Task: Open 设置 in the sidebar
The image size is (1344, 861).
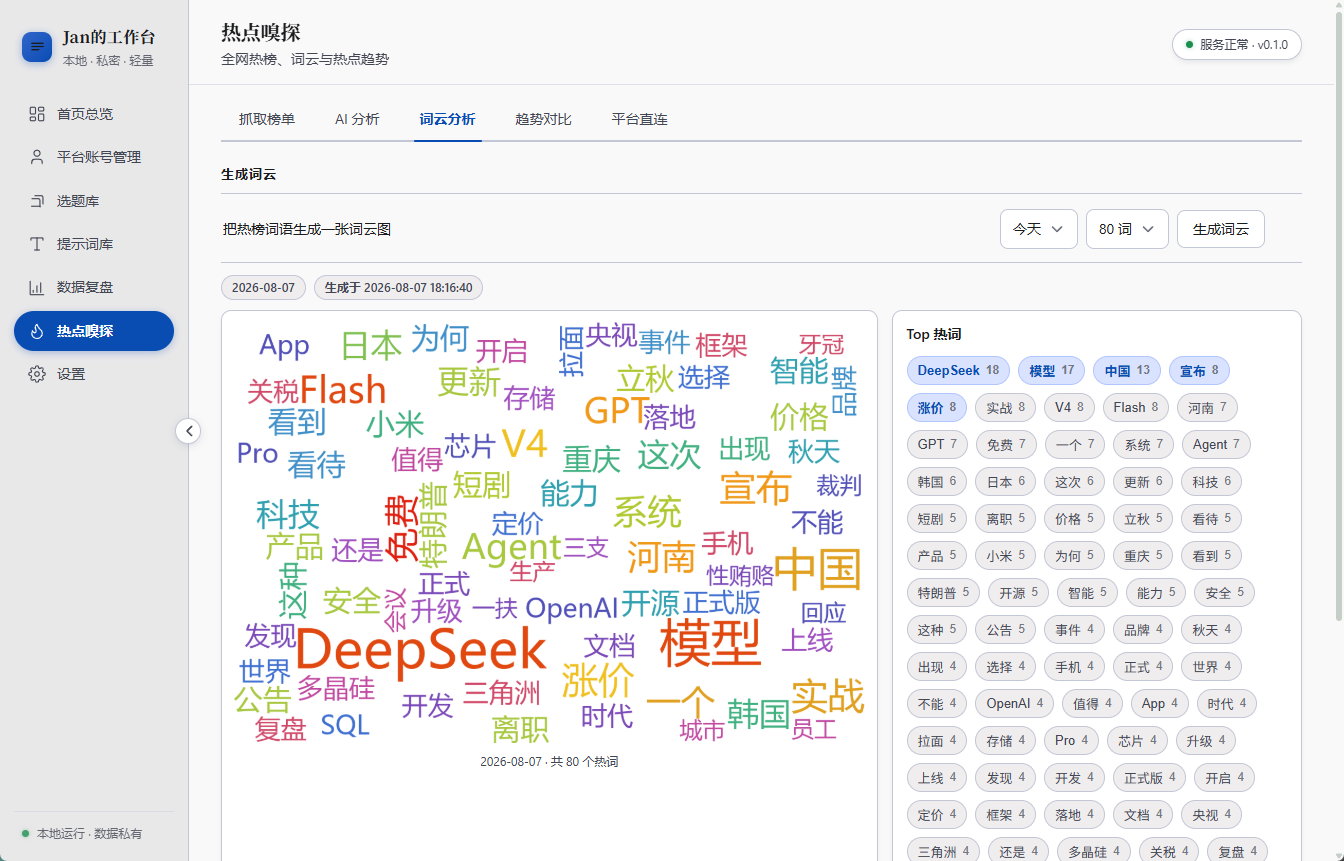Action: point(94,374)
